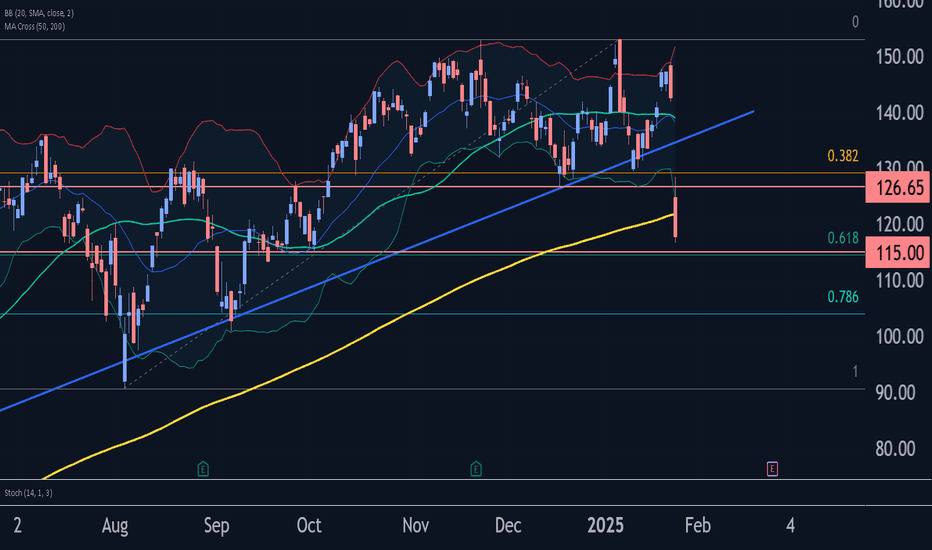Click the Oct label on time axis
The image size is (932, 550).
(309, 526)
